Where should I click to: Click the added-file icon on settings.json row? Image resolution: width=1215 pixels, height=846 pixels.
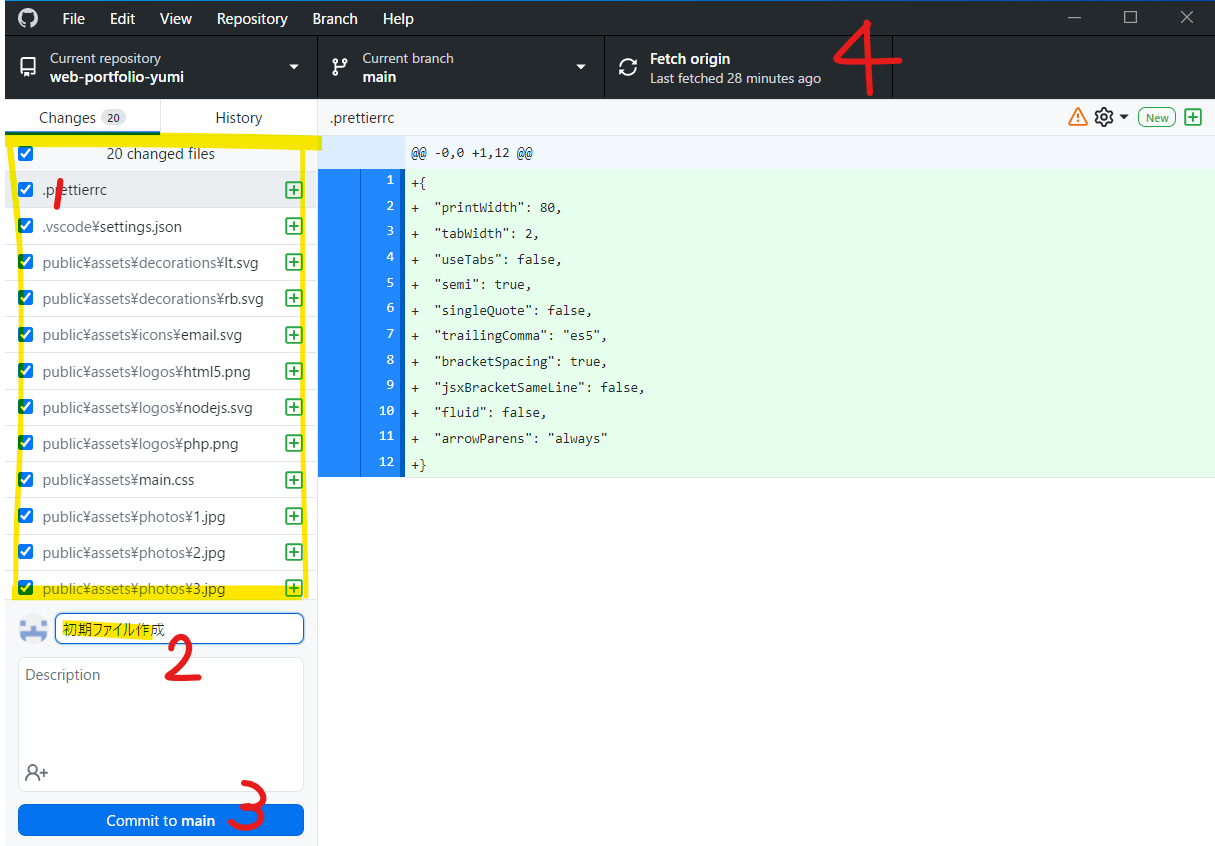tap(294, 226)
